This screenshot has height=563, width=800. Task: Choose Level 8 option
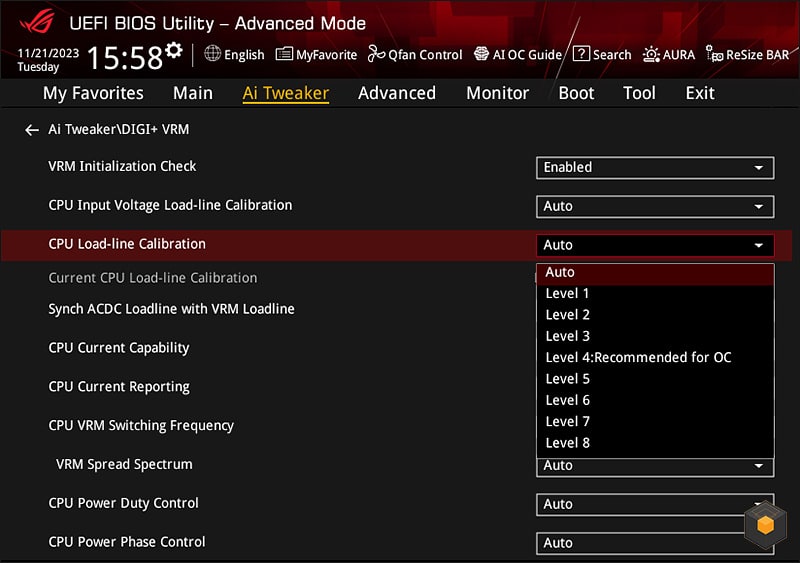click(x=655, y=443)
